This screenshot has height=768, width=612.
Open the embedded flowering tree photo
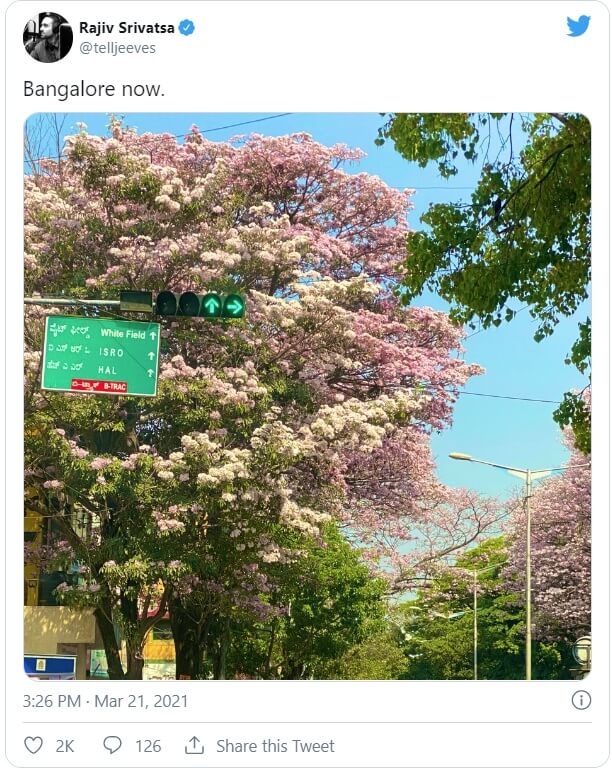(x=307, y=396)
